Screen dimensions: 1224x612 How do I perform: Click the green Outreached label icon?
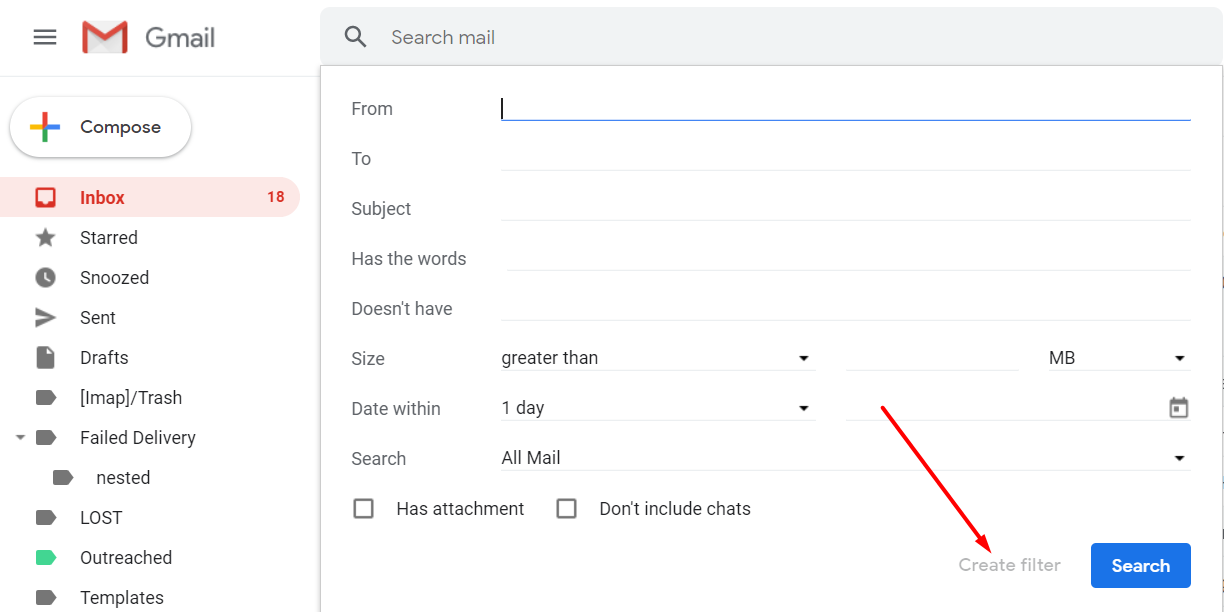45,558
